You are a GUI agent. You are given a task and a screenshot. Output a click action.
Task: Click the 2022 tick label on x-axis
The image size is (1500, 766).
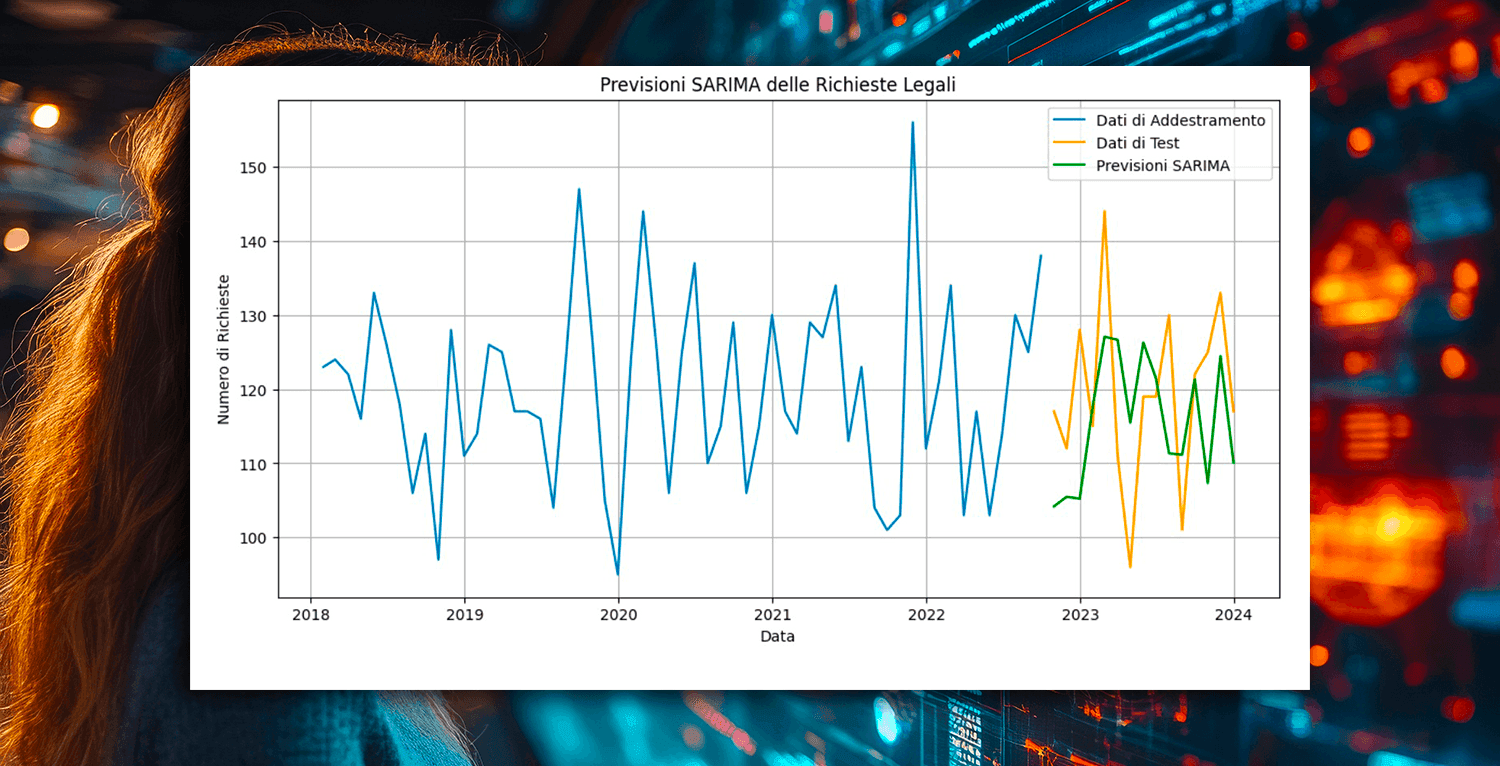tap(926, 613)
